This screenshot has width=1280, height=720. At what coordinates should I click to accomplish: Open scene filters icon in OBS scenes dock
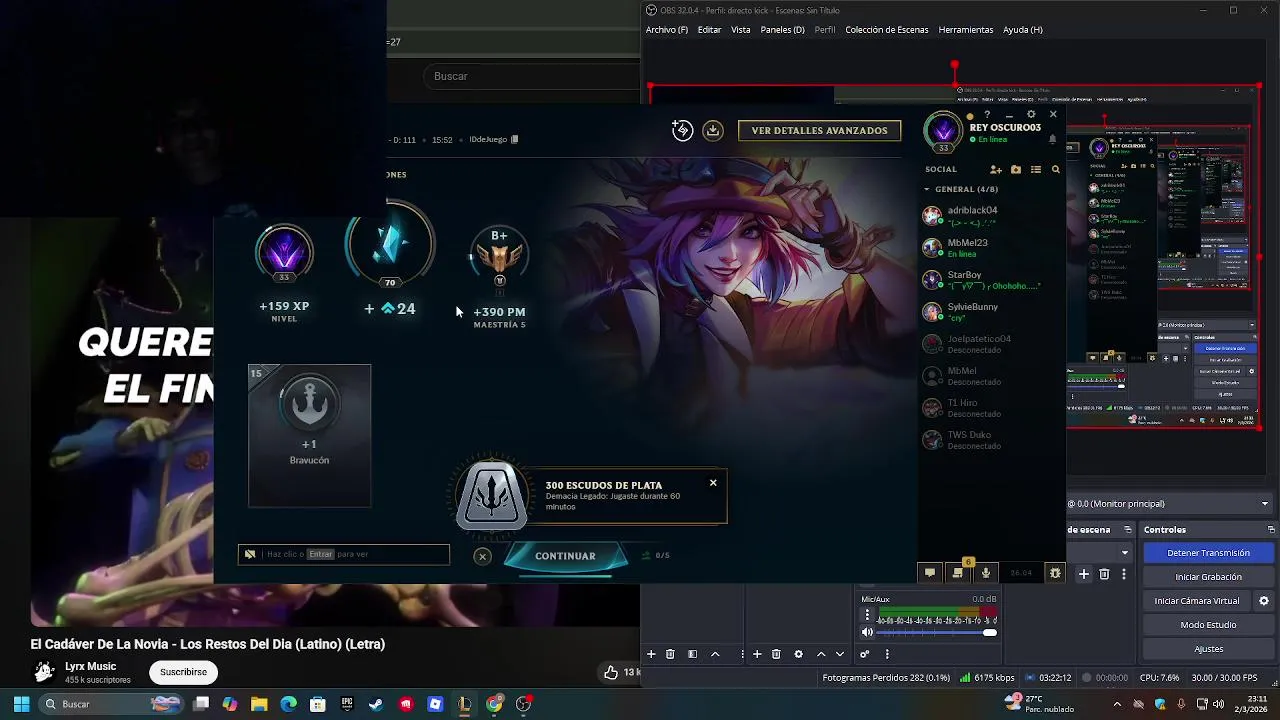[692, 654]
